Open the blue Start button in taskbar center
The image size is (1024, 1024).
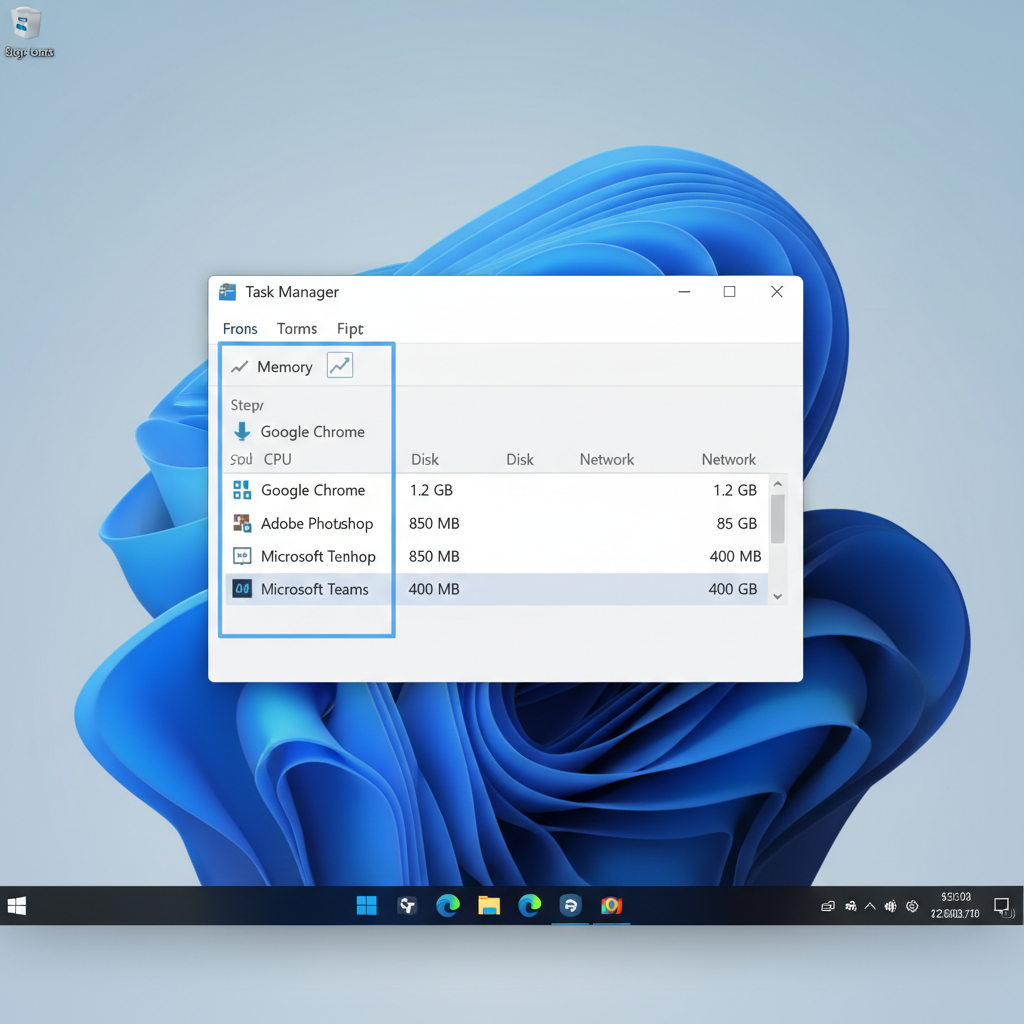366,906
